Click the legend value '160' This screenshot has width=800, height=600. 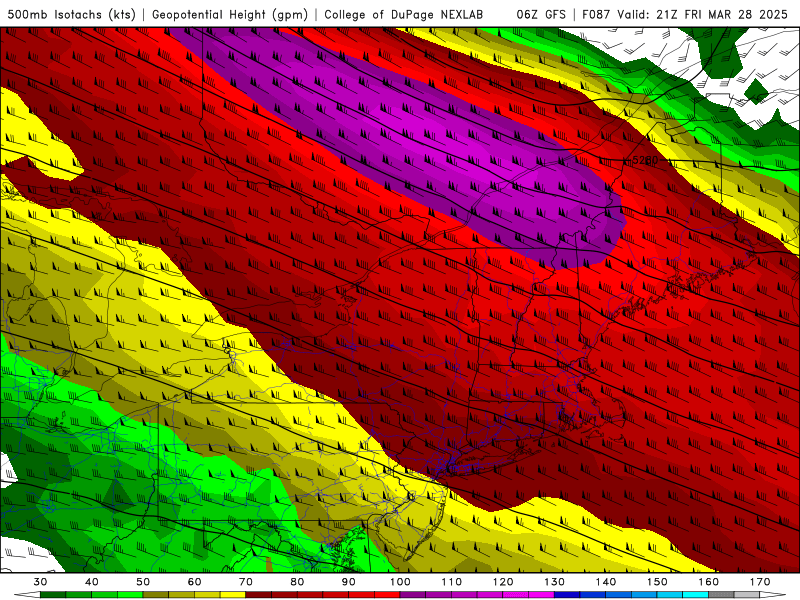[x=709, y=582]
